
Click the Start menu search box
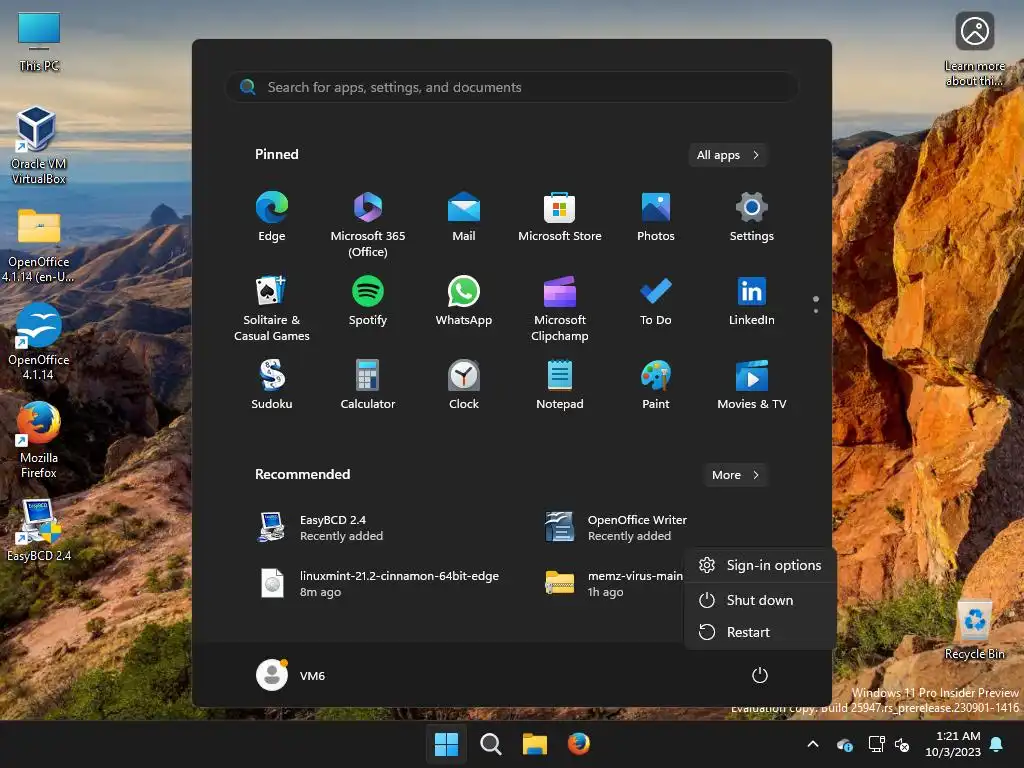[x=512, y=87]
